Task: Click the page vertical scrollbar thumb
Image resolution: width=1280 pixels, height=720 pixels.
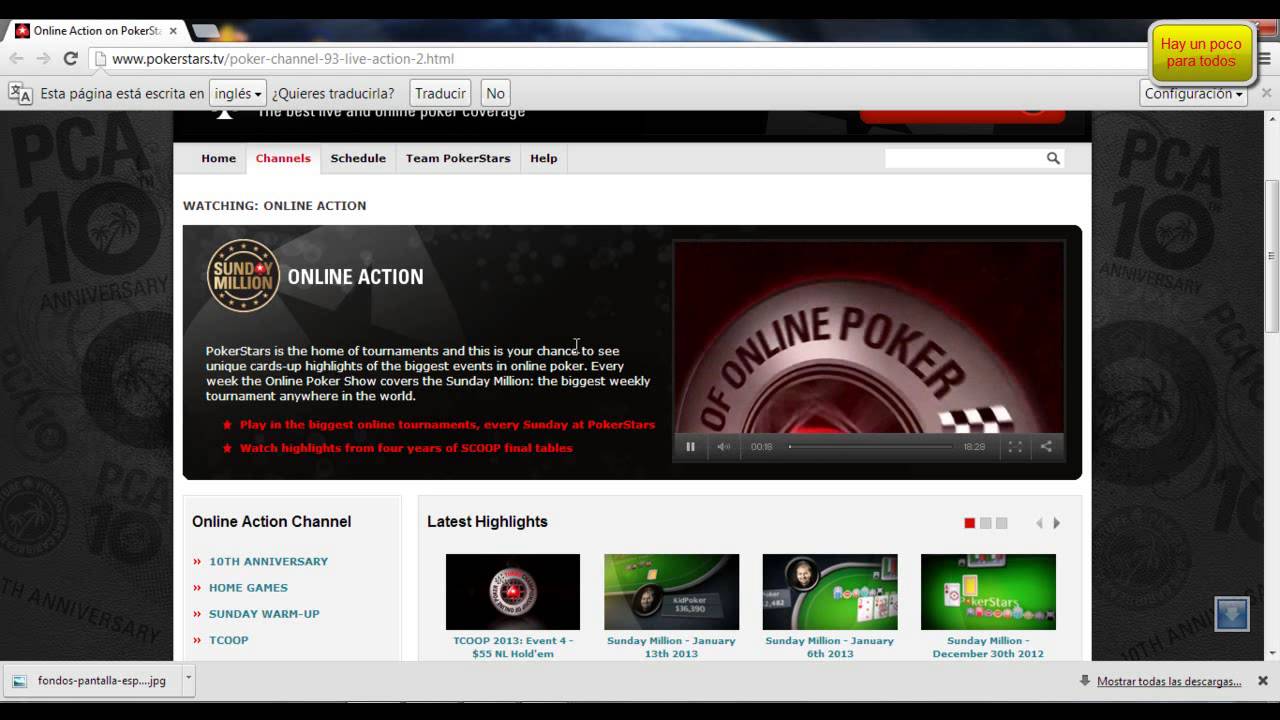Action: point(1271,256)
